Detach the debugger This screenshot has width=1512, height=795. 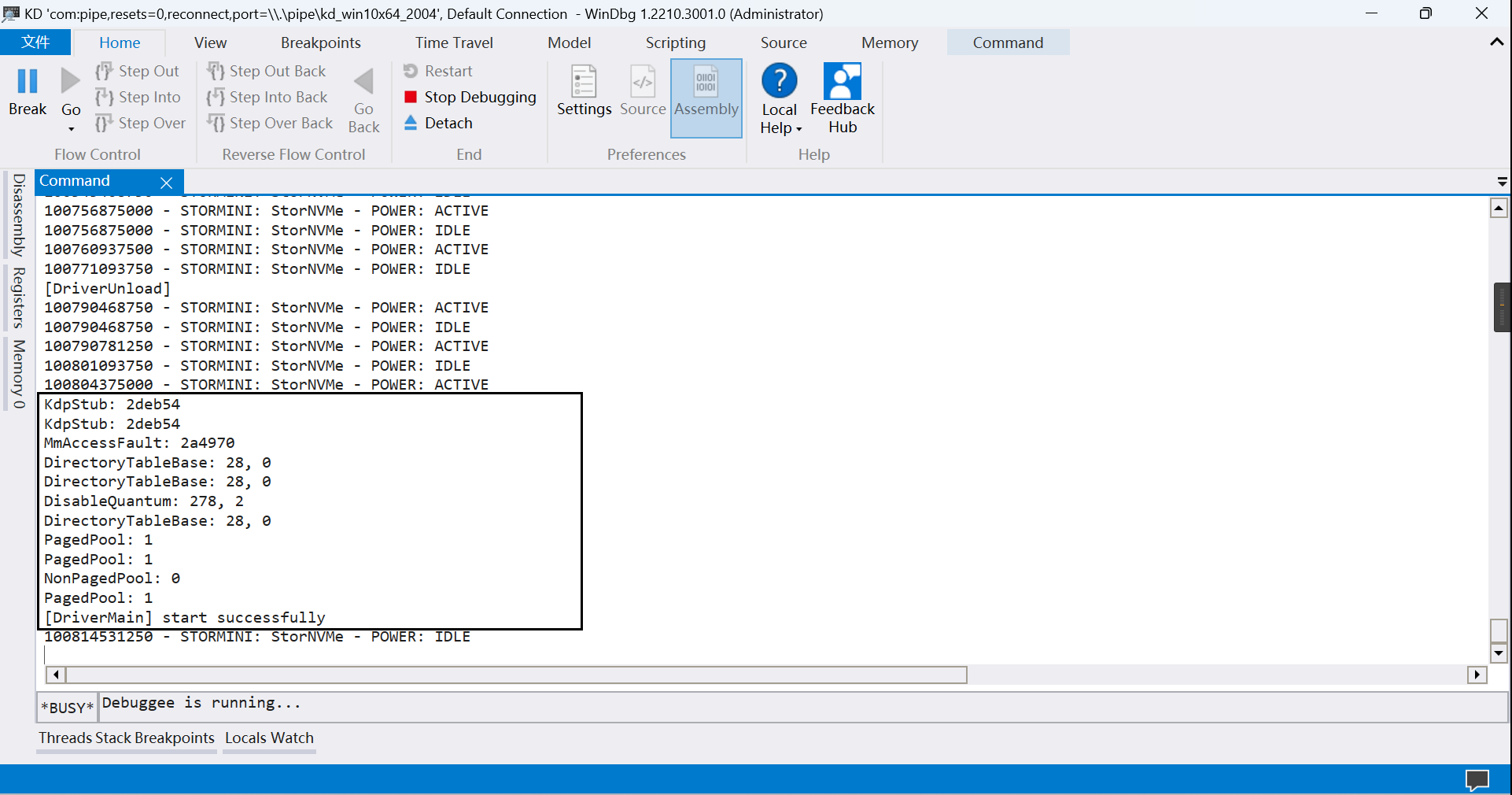click(x=438, y=123)
